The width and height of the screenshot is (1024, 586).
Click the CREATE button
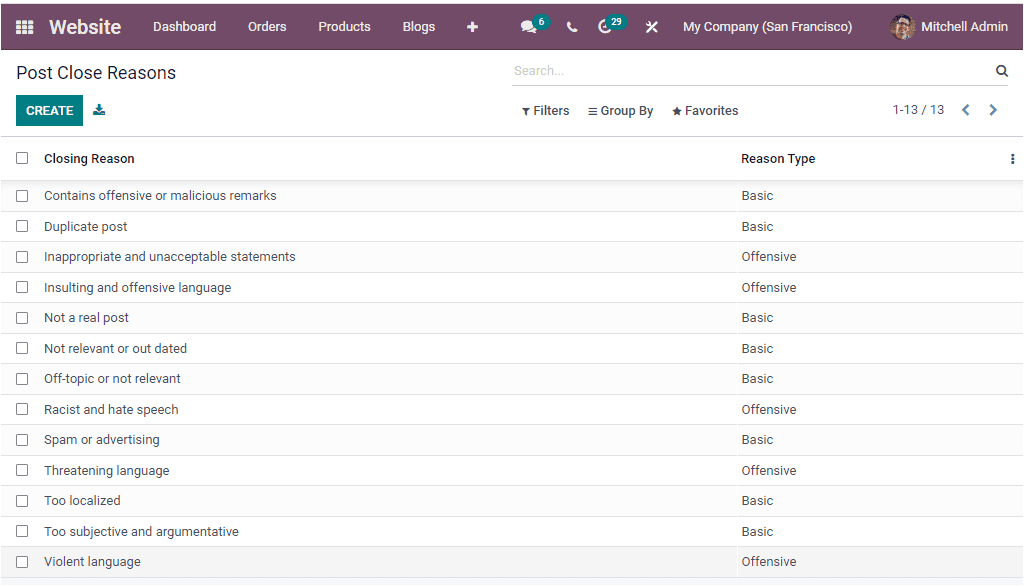pos(49,110)
